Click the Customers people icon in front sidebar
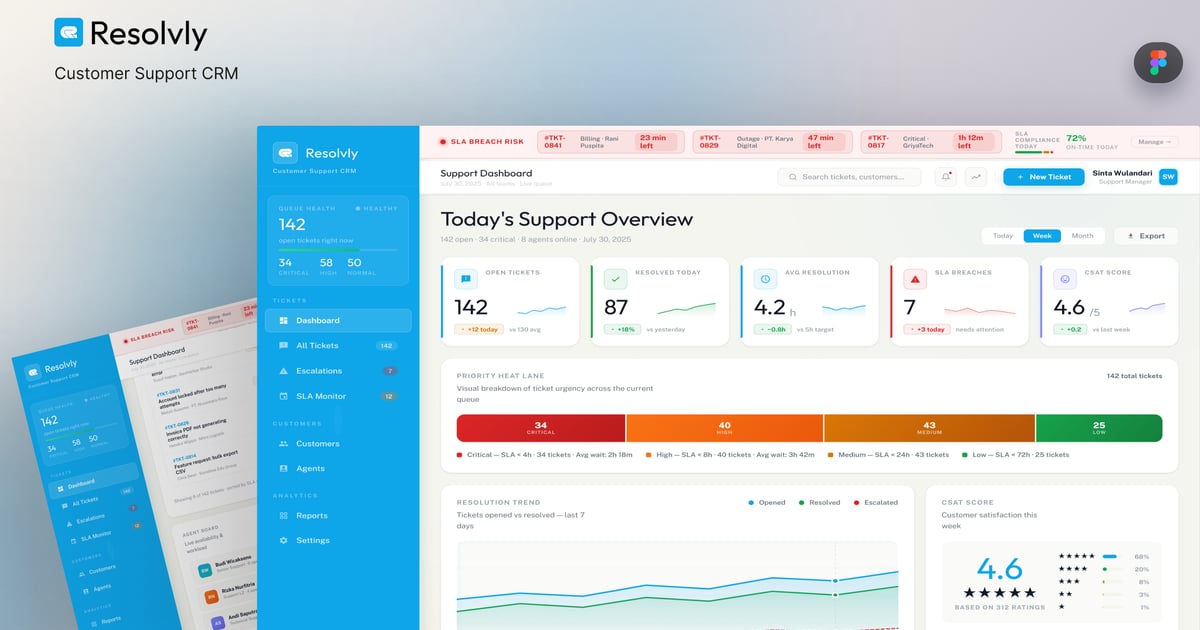 (x=284, y=443)
